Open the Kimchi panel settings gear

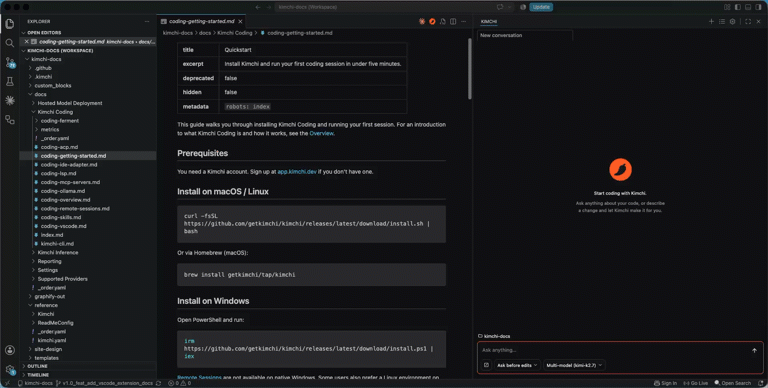click(x=732, y=22)
